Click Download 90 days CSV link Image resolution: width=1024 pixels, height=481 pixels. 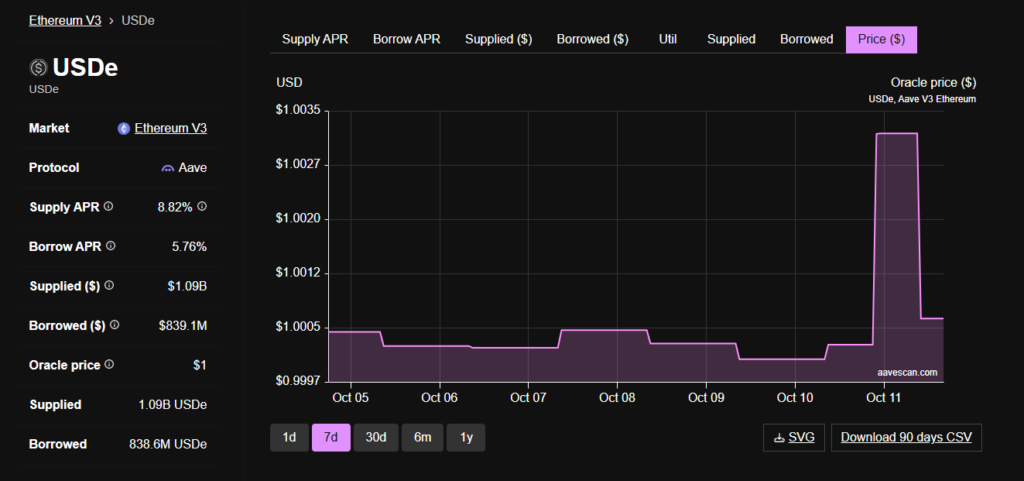[x=907, y=437]
